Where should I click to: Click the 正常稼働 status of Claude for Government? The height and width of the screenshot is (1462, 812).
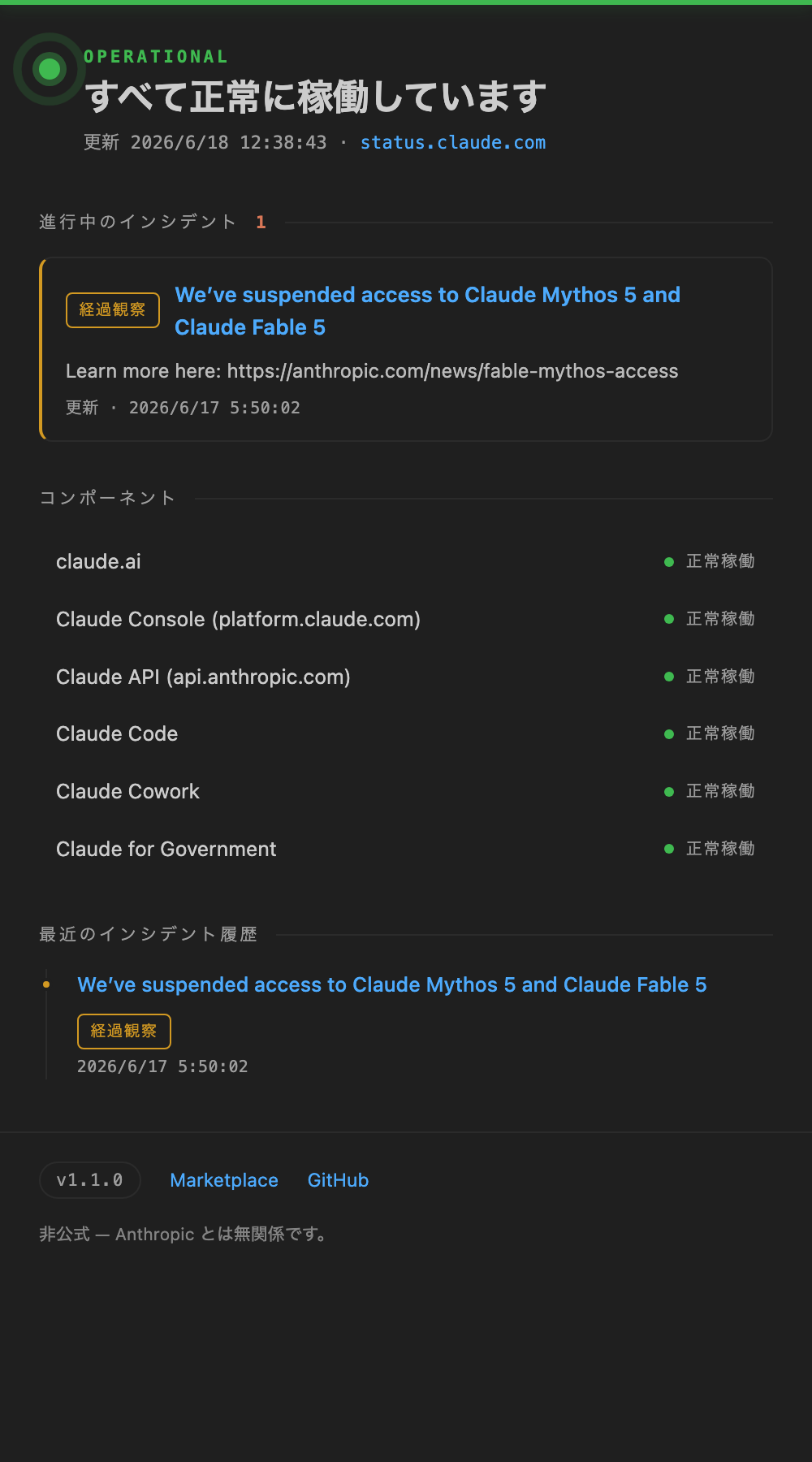720,849
